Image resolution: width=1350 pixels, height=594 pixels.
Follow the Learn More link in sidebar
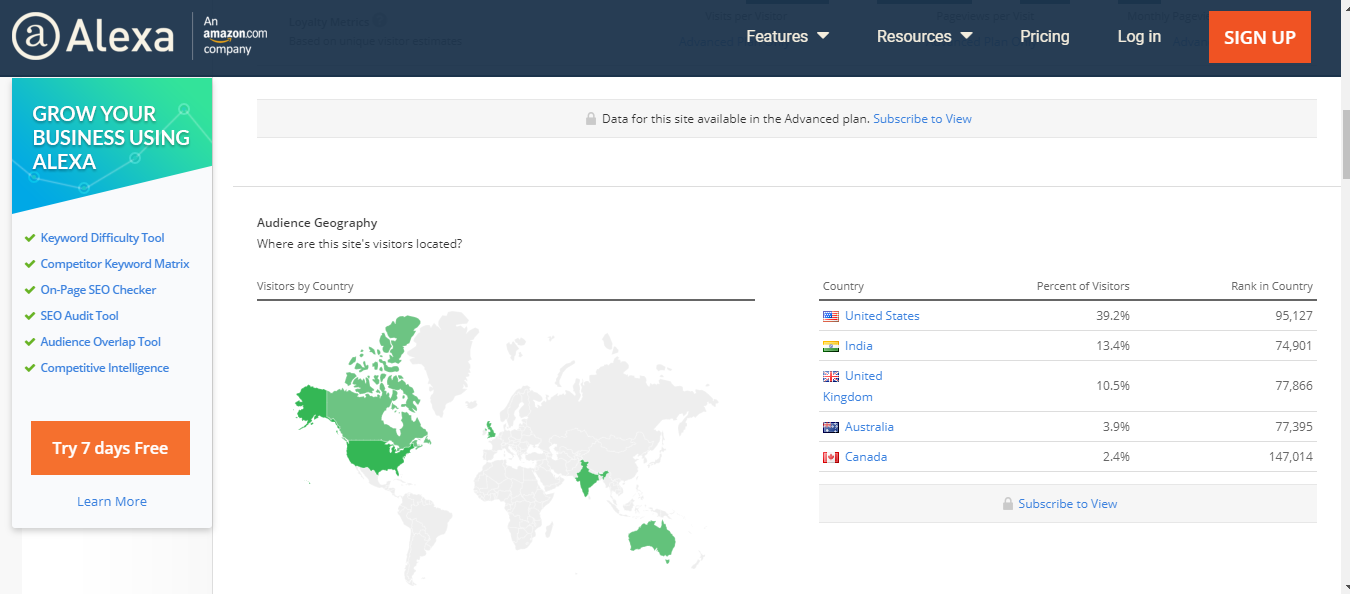click(112, 502)
